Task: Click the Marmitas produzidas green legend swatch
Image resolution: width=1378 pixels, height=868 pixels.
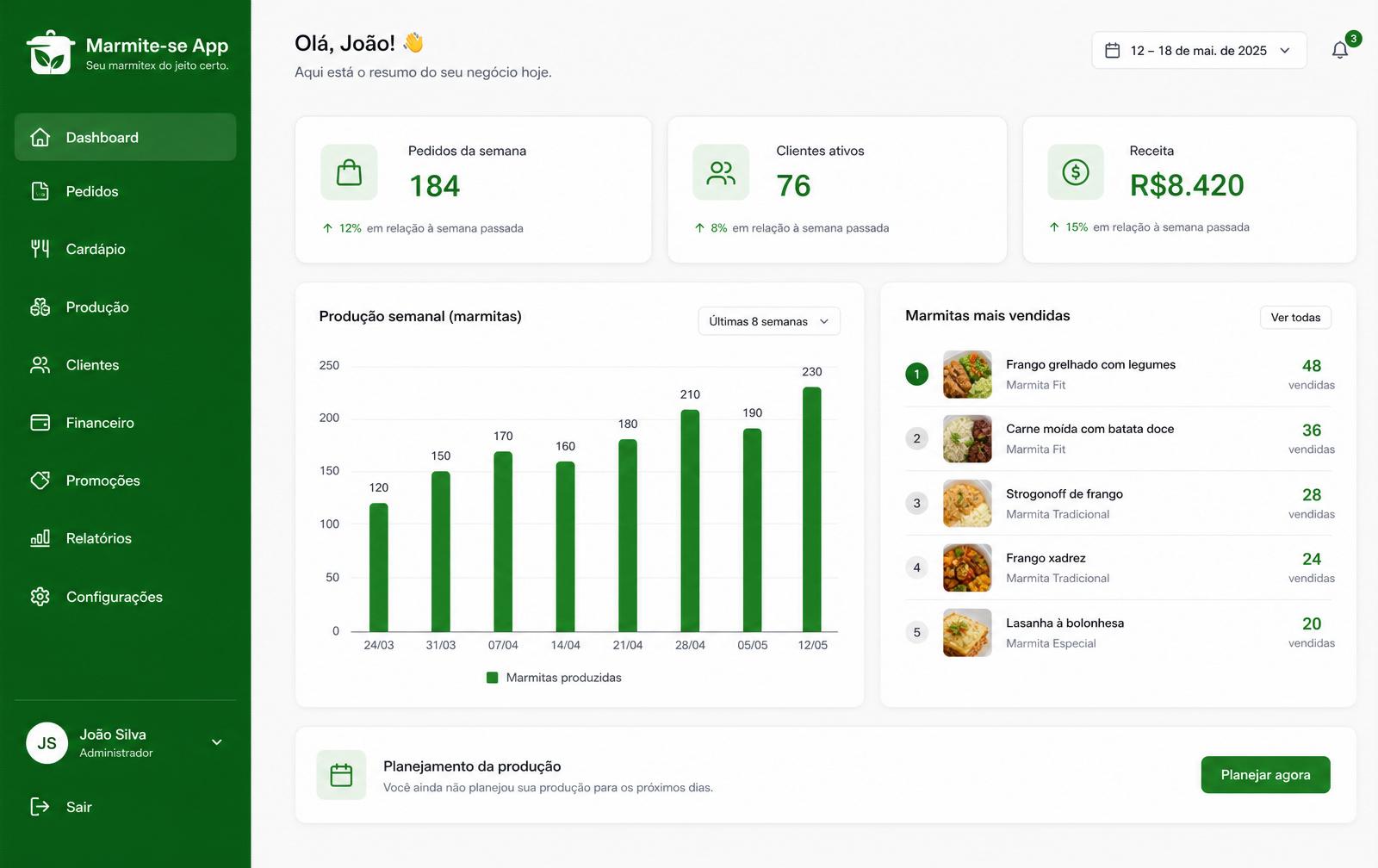Action: tap(493, 678)
